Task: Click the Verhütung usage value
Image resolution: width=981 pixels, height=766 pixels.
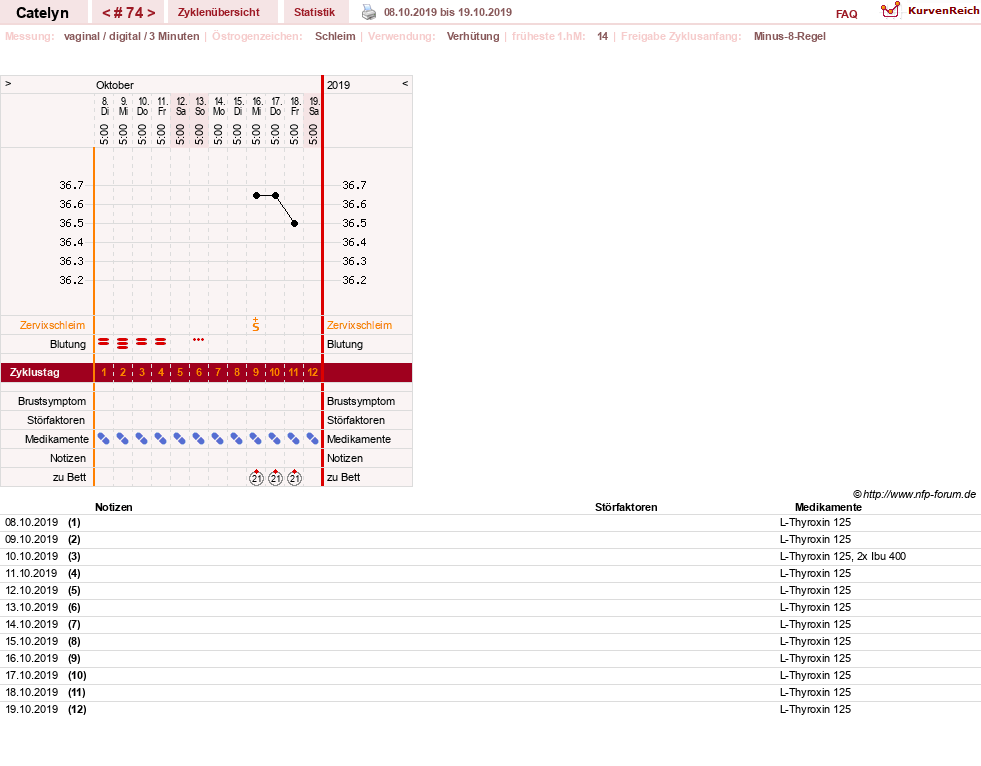Action: pyautogui.click(x=473, y=36)
